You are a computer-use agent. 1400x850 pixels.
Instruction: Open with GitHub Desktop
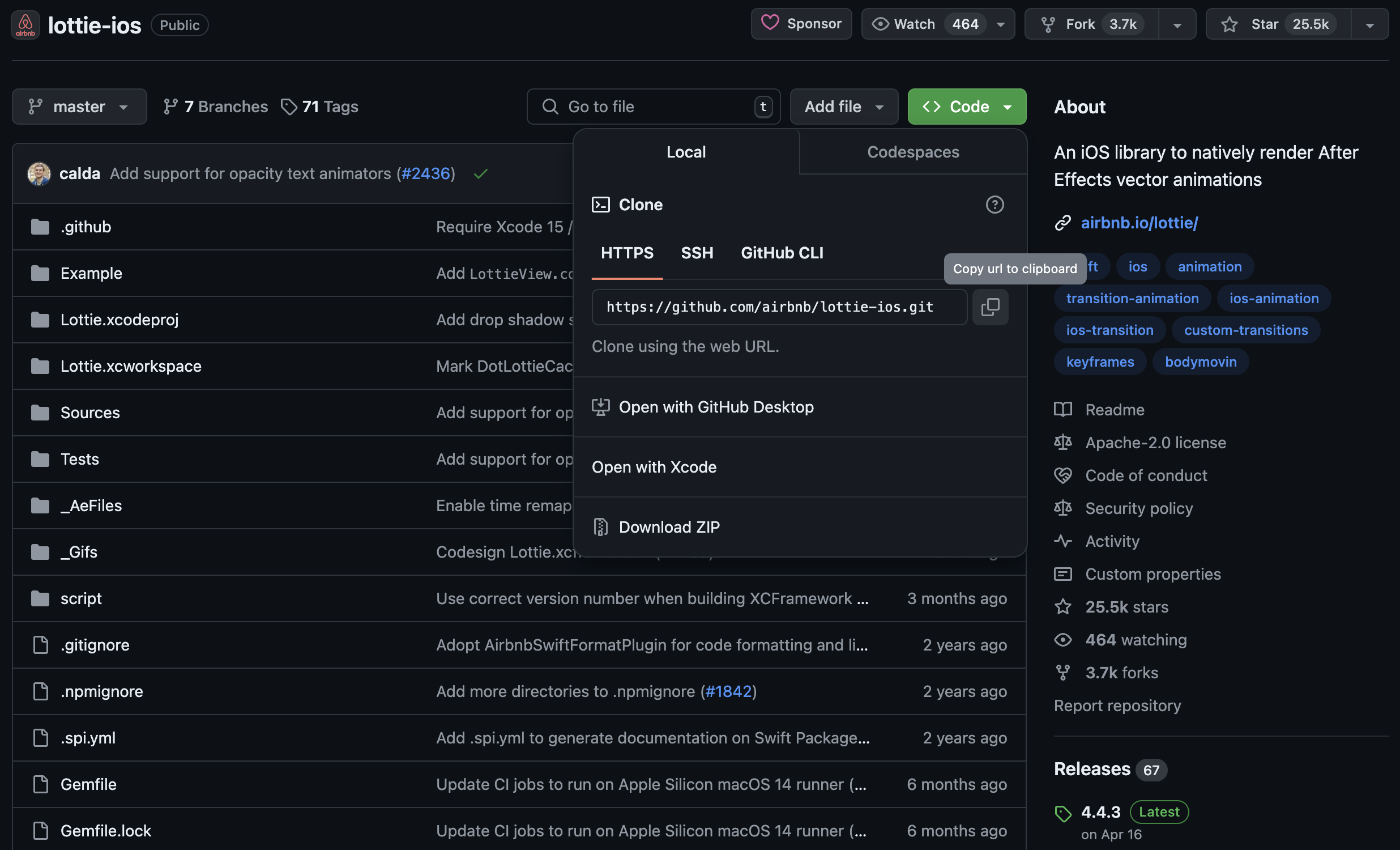pyautogui.click(x=715, y=407)
